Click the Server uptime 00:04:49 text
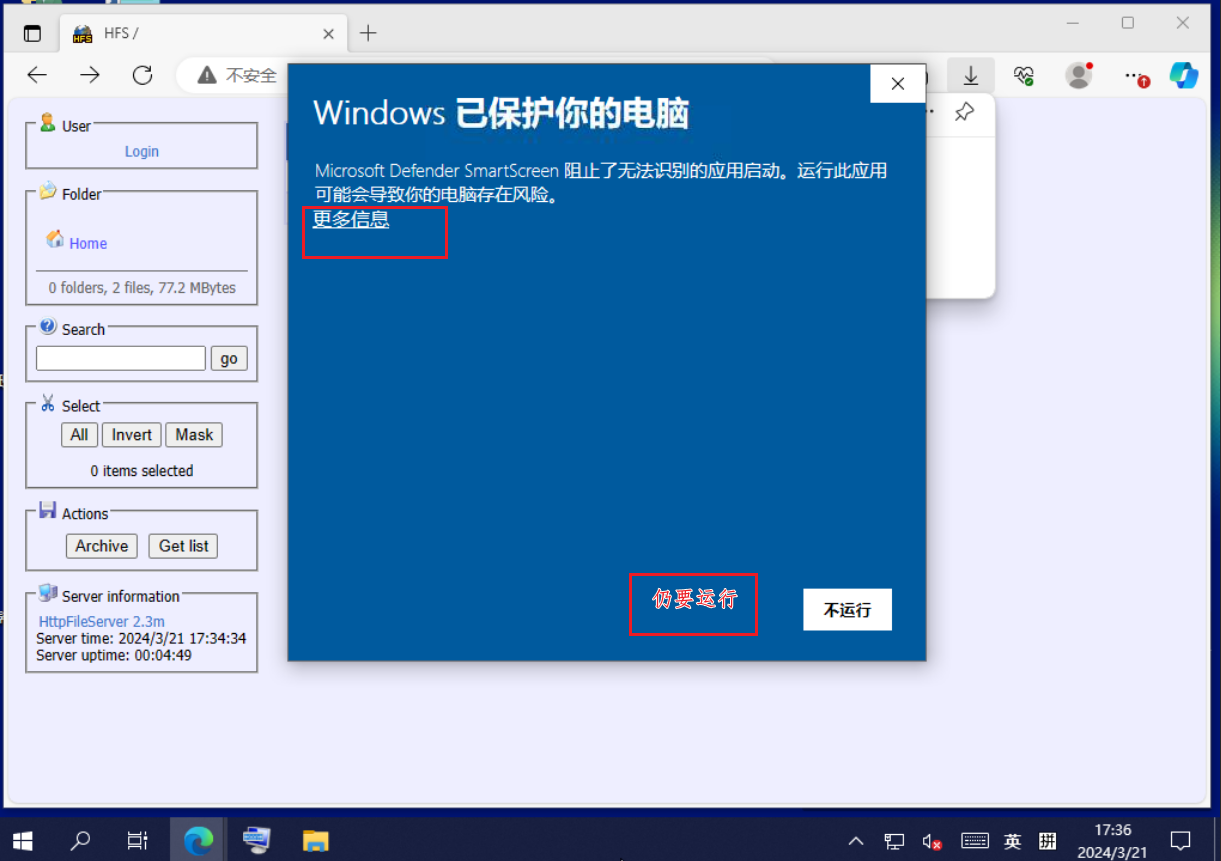The image size is (1221, 861). (114, 655)
